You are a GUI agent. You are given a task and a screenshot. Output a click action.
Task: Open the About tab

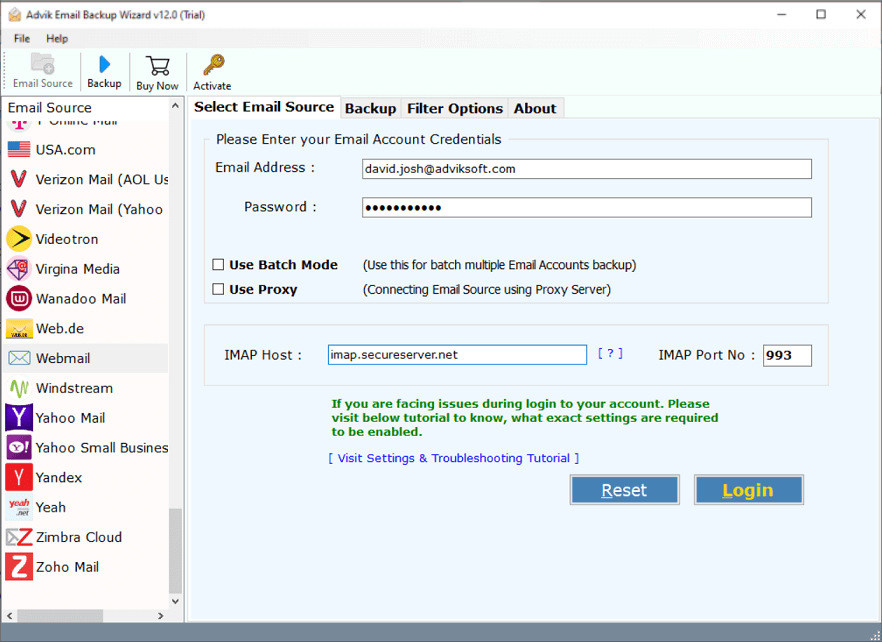(x=535, y=107)
